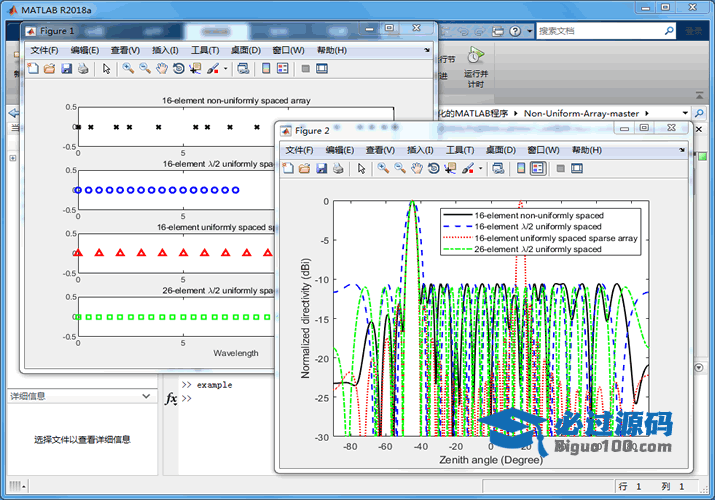Open 文件(F) menu in Figure 1
The image size is (715, 500).
(44, 50)
